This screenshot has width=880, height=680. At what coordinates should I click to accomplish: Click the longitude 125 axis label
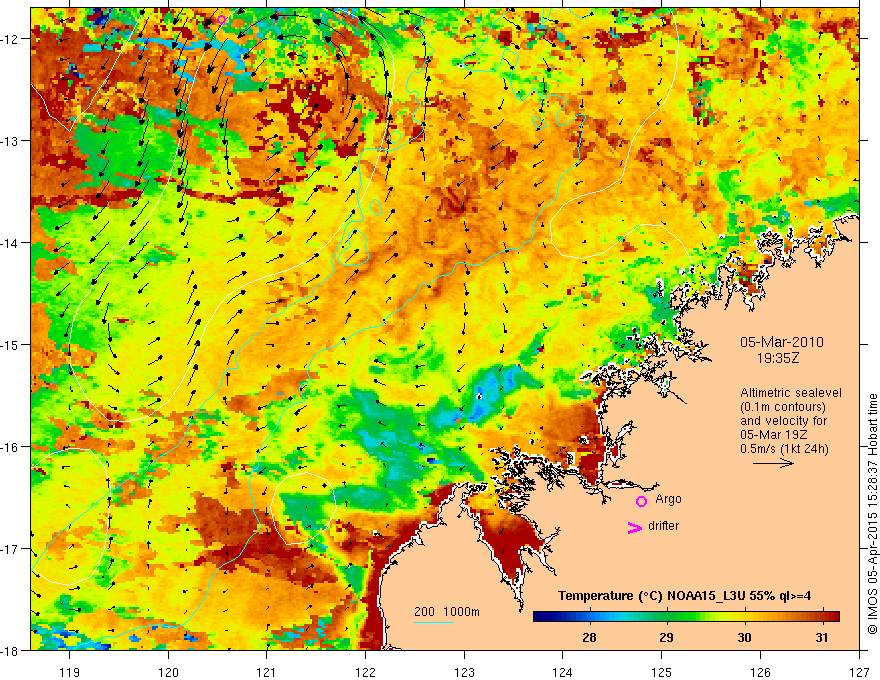[x=662, y=672]
